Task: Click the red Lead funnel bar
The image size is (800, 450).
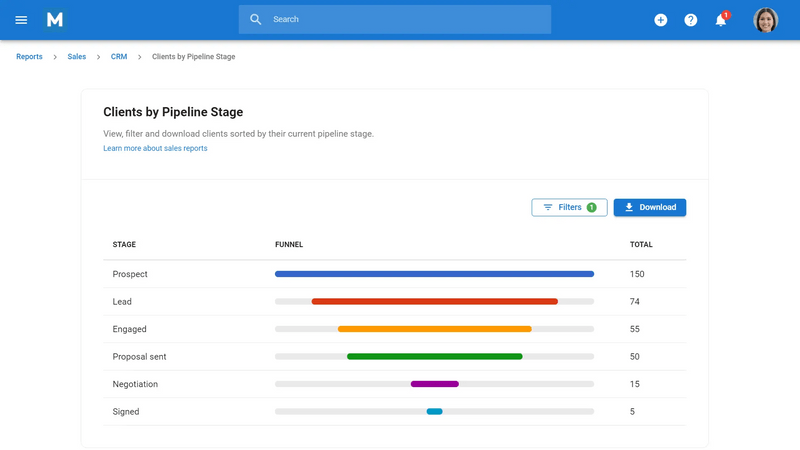Action: point(434,301)
